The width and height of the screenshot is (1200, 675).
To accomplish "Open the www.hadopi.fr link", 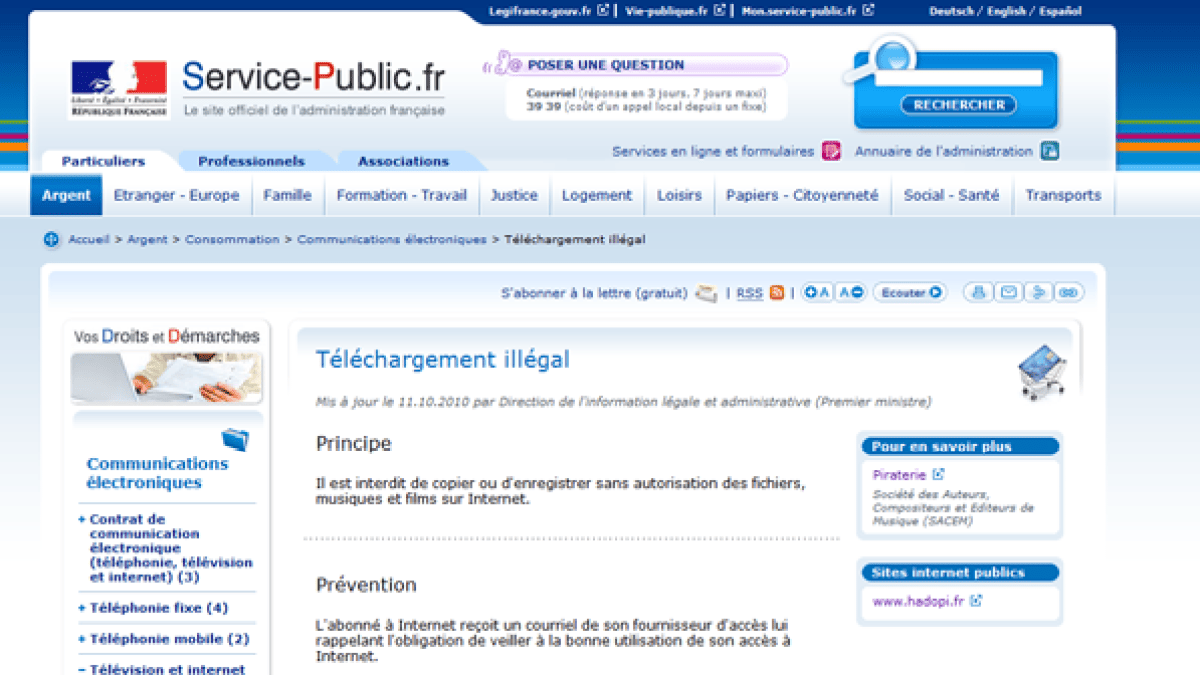I will (919, 601).
